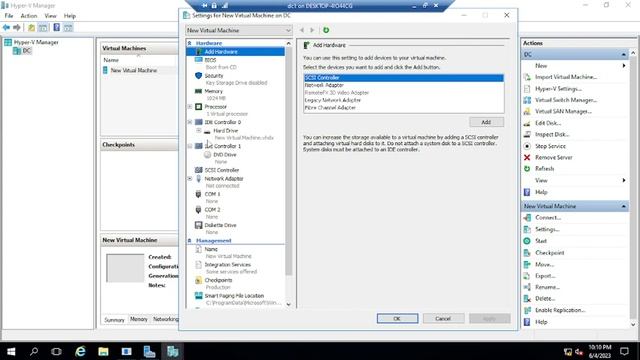Viewport: 640px width, 360px height.
Task: Click the Enable Replication icon
Action: [527, 310]
